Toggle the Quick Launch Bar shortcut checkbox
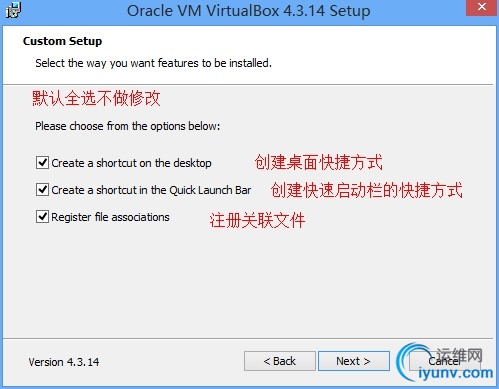 pos(42,190)
